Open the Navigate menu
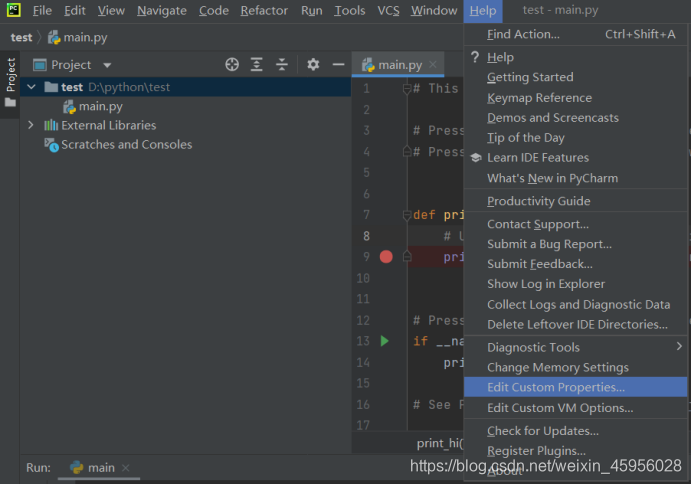 click(162, 11)
